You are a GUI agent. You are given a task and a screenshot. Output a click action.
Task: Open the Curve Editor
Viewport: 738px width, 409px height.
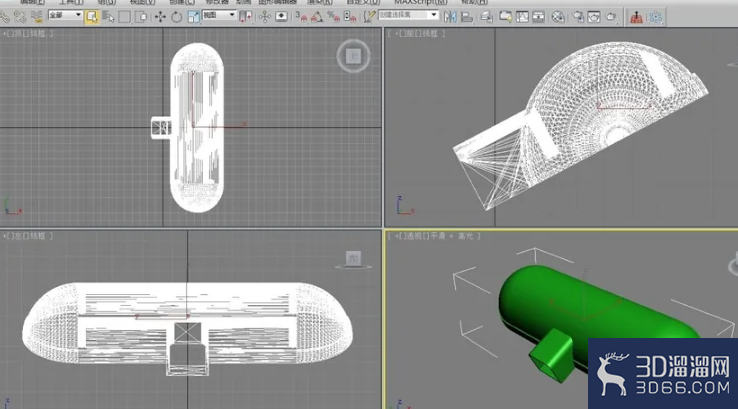click(522, 17)
